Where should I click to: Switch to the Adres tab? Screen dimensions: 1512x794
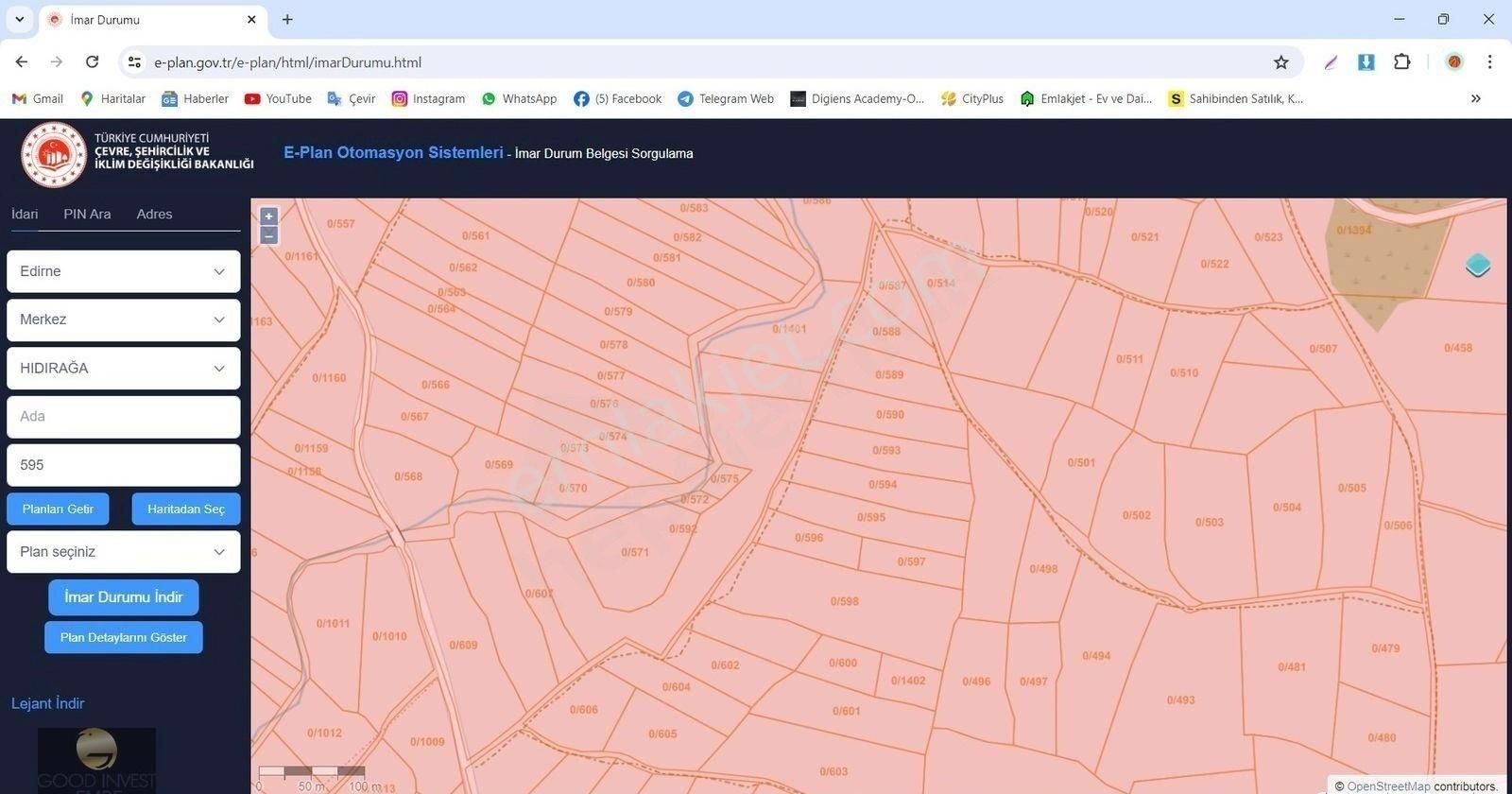(154, 215)
